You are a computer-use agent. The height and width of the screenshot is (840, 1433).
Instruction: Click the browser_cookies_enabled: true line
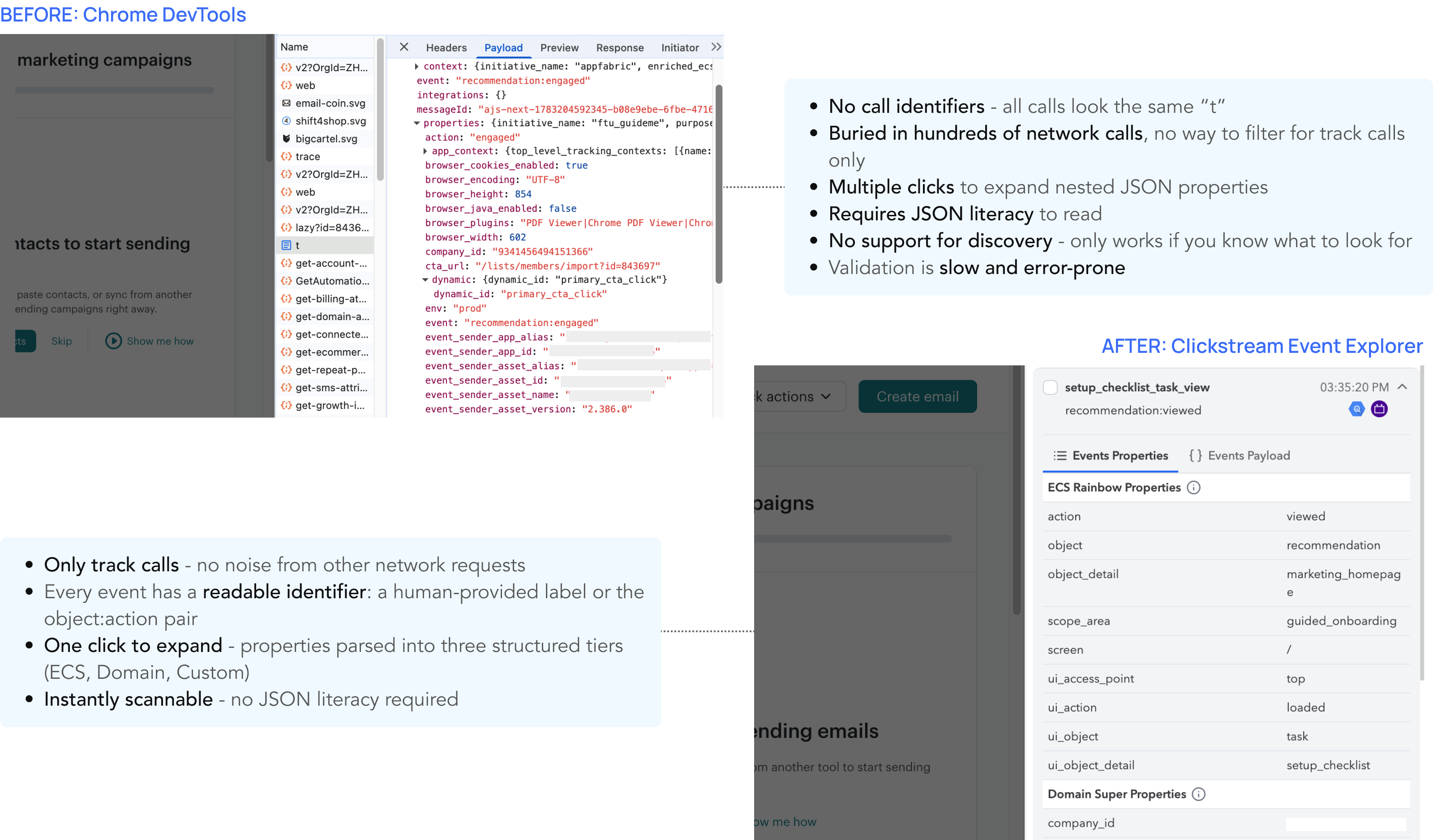click(x=506, y=166)
